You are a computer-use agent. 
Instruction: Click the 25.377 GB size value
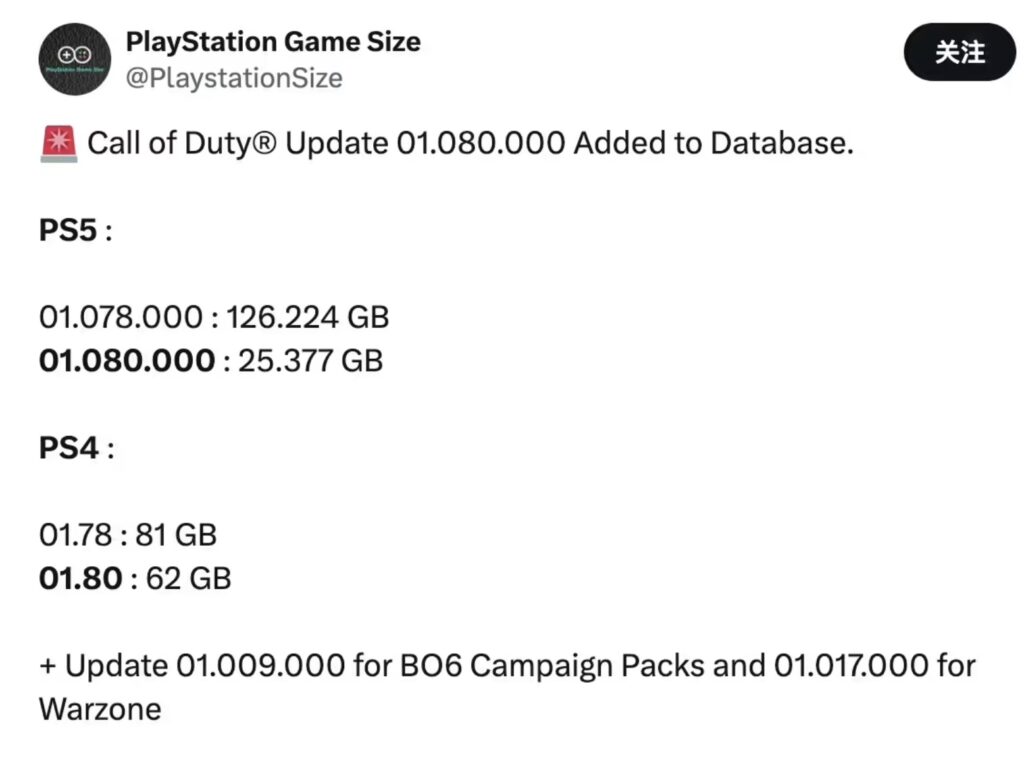(x=310, y=361)
